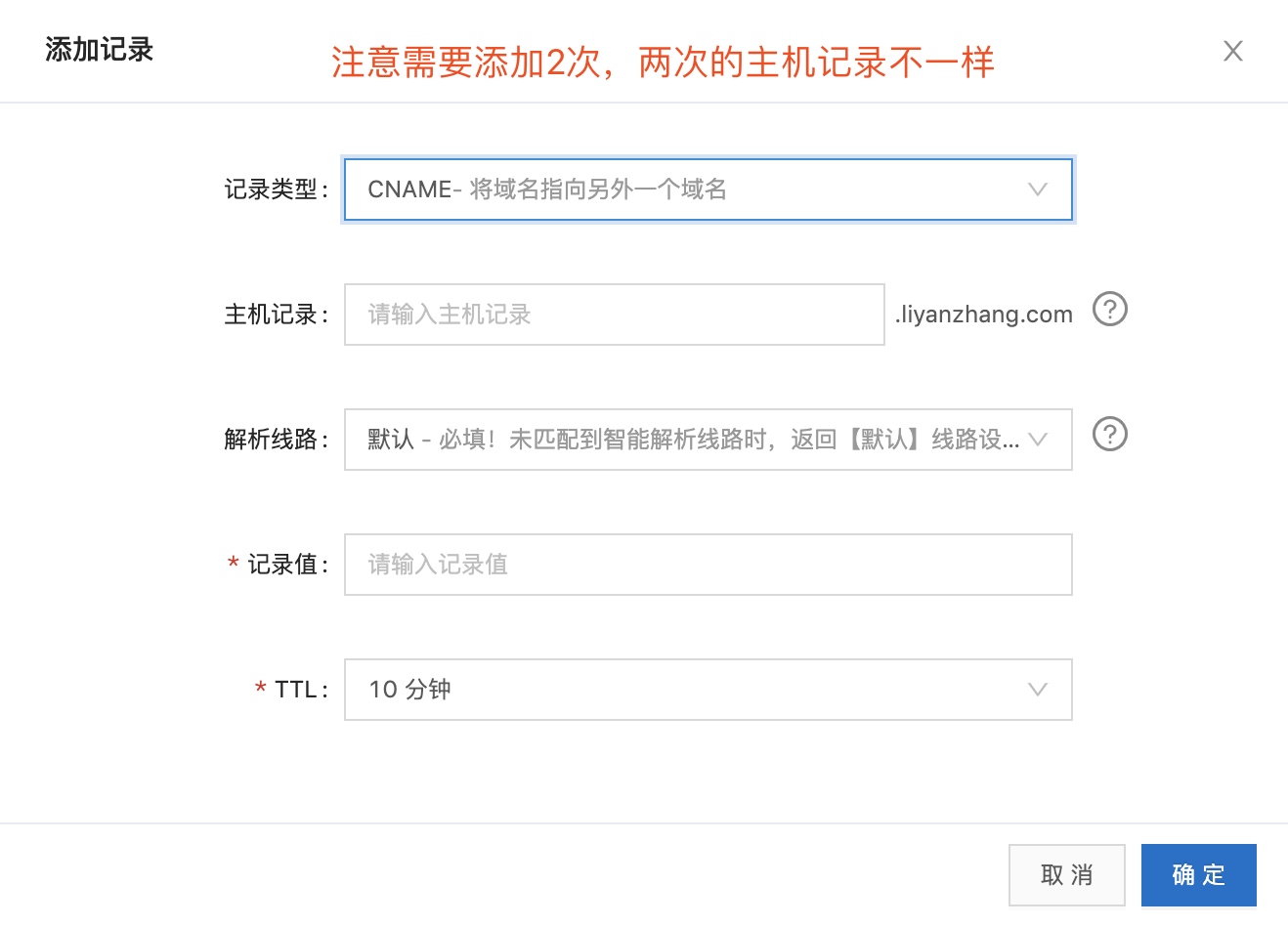The width and height of the screenshot is (1288, 926).
Task: Click the red notice about adding twice
Action: tap(663, 63)
